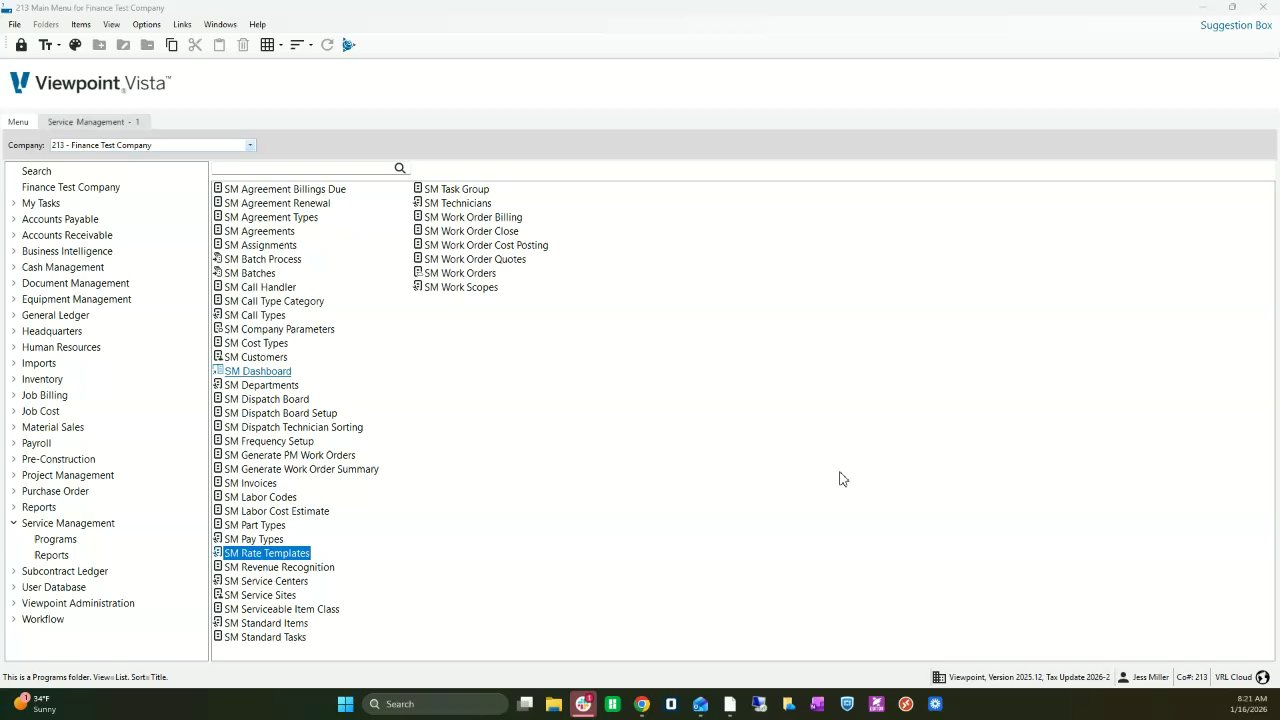1280x720 pixels.
Task: Select Reports under Service Management
Action: point(51,555)
